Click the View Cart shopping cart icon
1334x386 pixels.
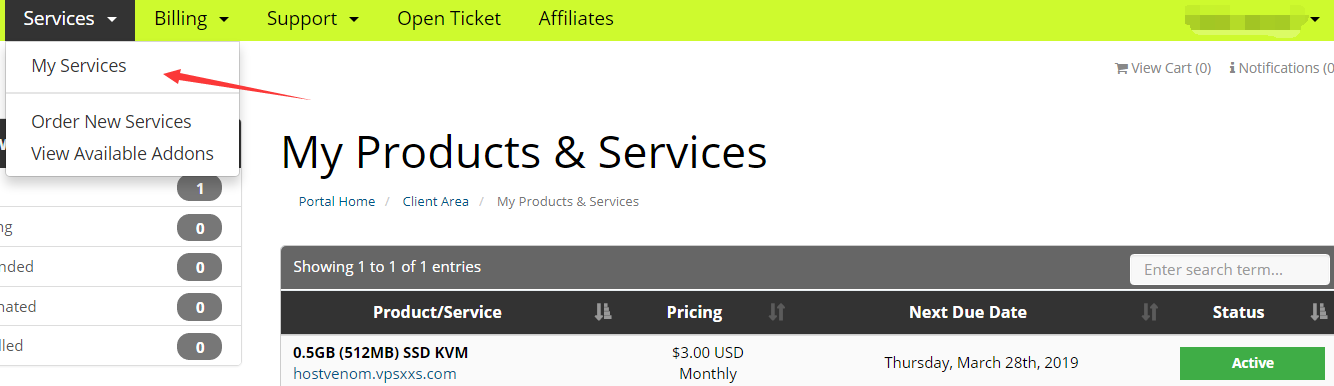coord(1121,68)
